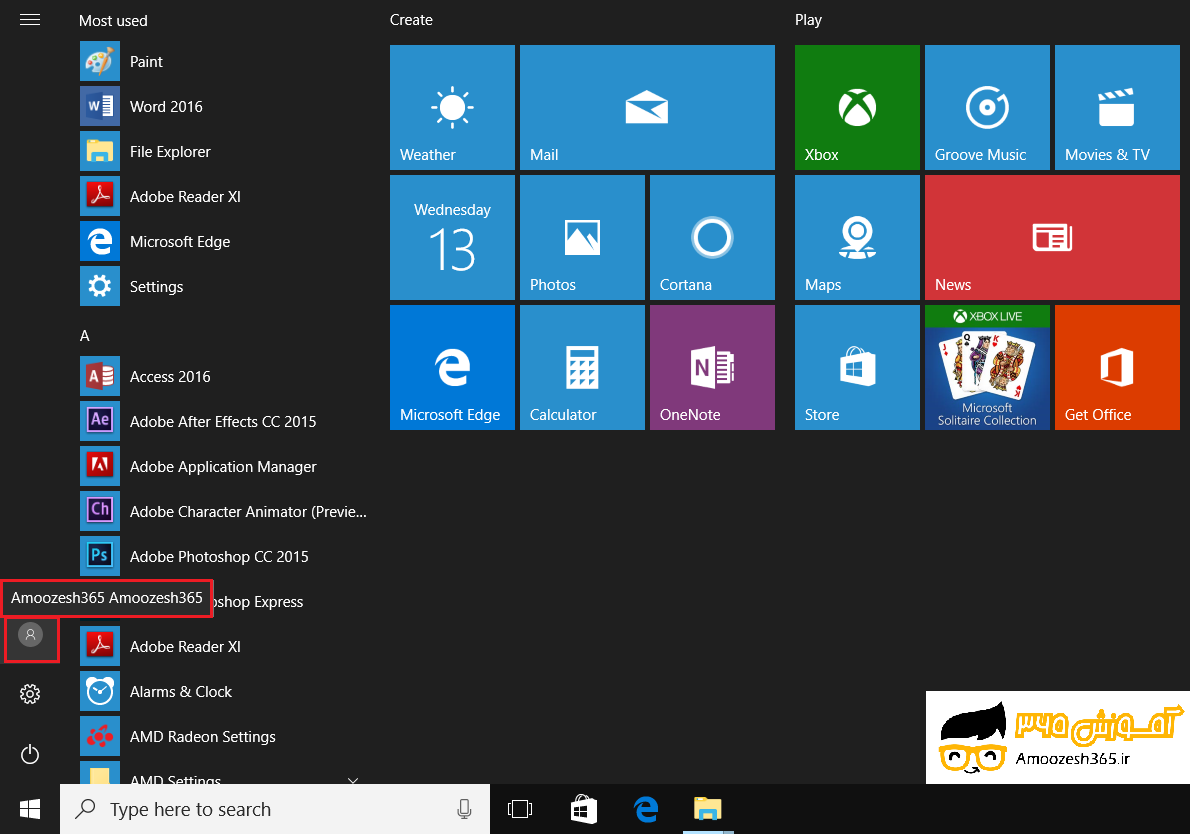Open Adobe Character Animator preview
The width and height of the screenshot is (1190, 834).
point(224,511)
